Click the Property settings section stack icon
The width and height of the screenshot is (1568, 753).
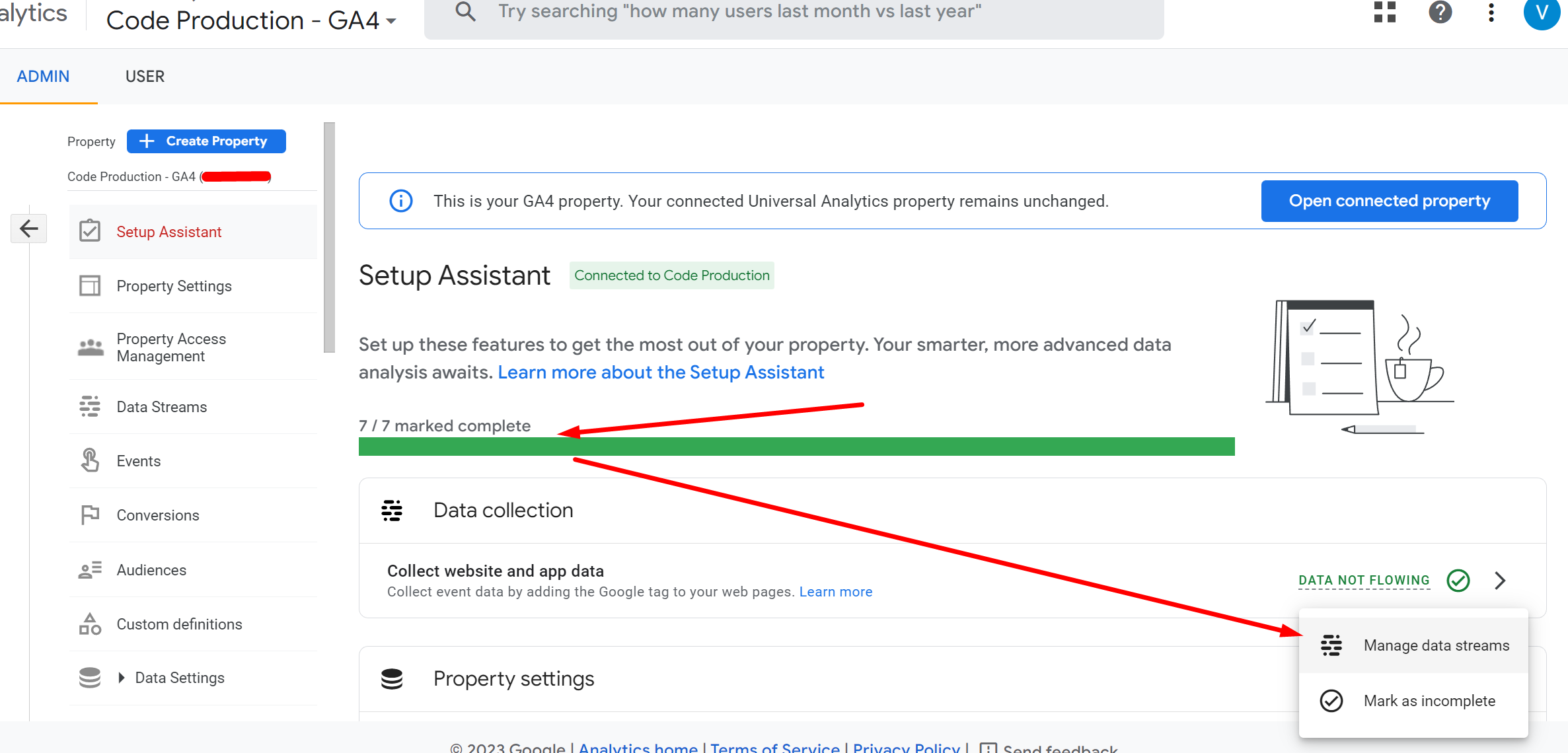point(392,679)
